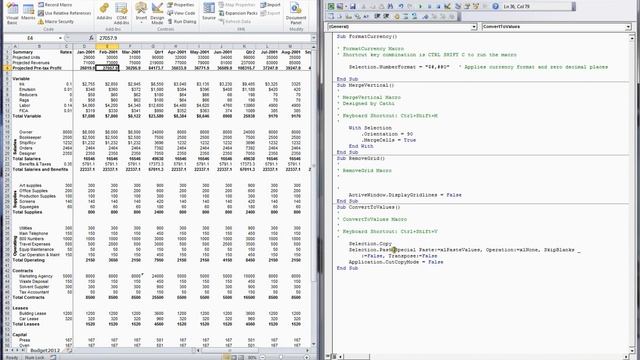Expand the formula bar
640x360 pixels.
tap(313, 38)
